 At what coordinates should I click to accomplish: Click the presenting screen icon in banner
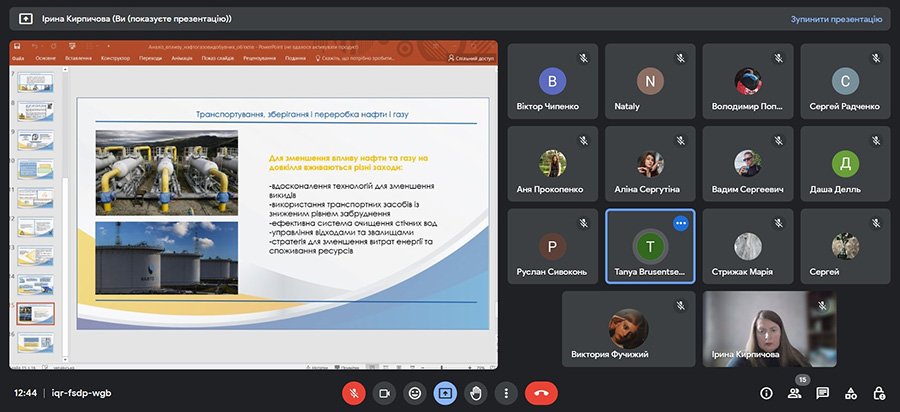pyautogui.click(x=26, y=19)
